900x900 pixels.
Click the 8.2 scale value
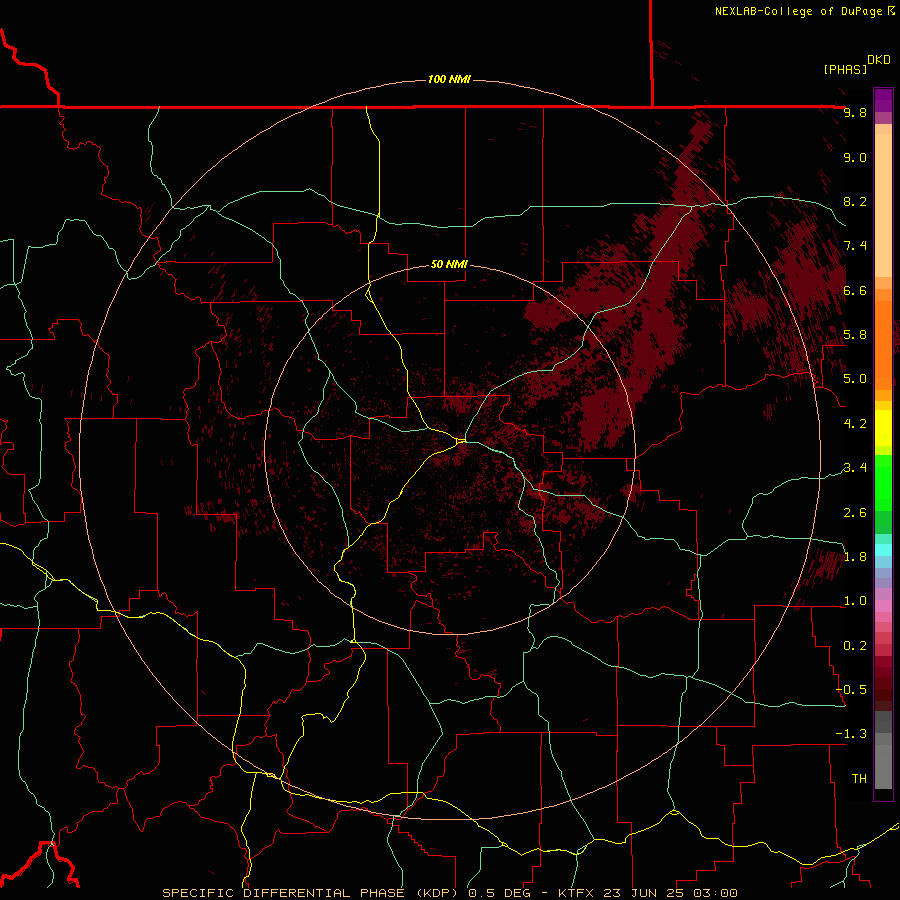click(x=855, y=201)
